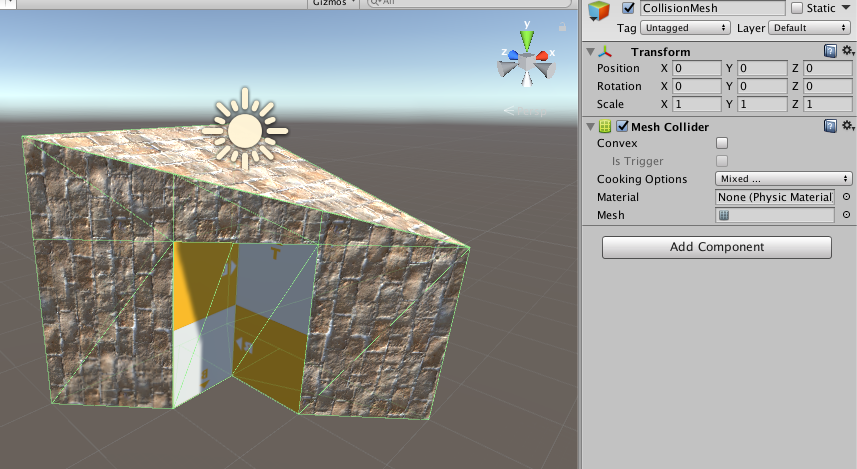Click the GameObject cube icon in Inspector
857x469 pixels.
pos(599,10)
